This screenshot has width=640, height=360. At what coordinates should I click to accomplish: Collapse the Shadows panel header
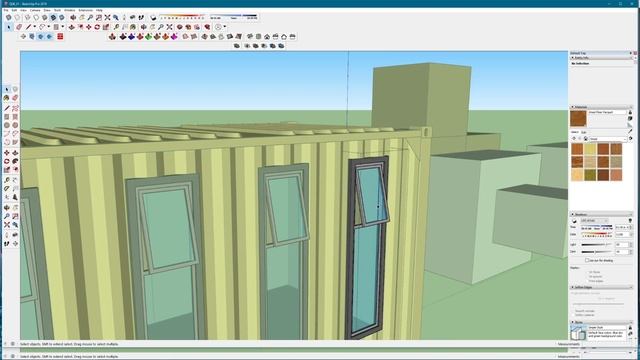[x=600, y=214]
